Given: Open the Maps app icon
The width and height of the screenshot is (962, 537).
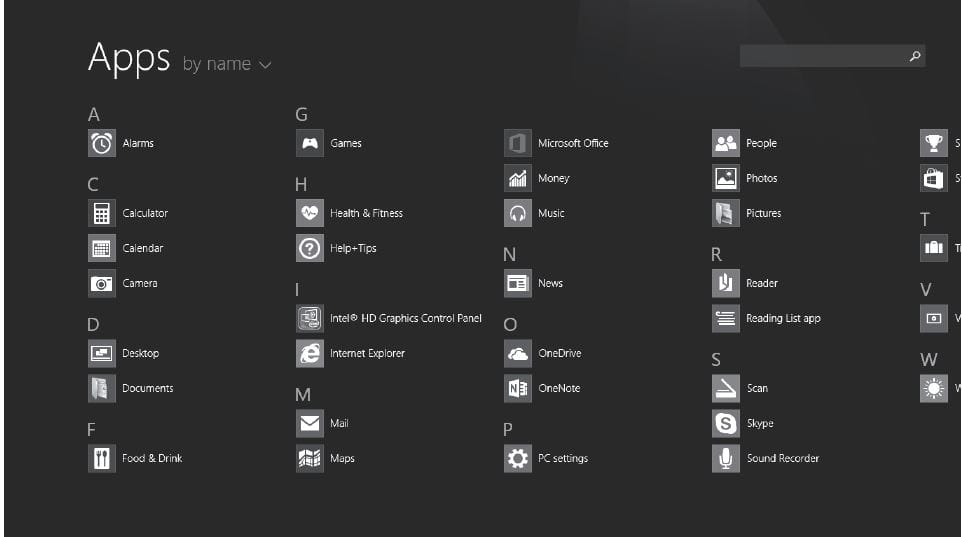Looking at the screenshot, I should tap(310, 458).
